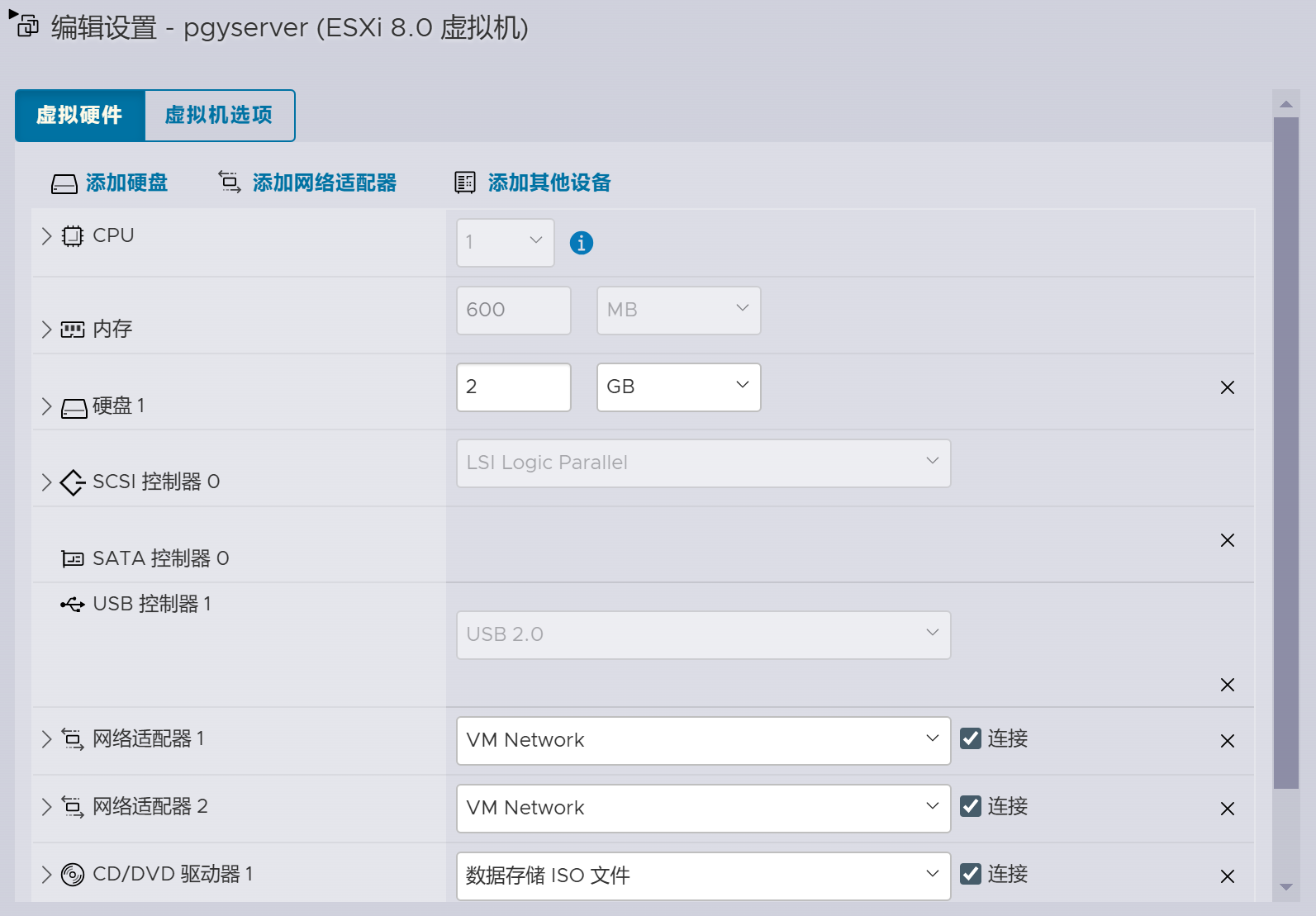The image size is (1316, 916).
Task: Remove SATA controller 0 with X icon
Action: (x=1227, y=540)
